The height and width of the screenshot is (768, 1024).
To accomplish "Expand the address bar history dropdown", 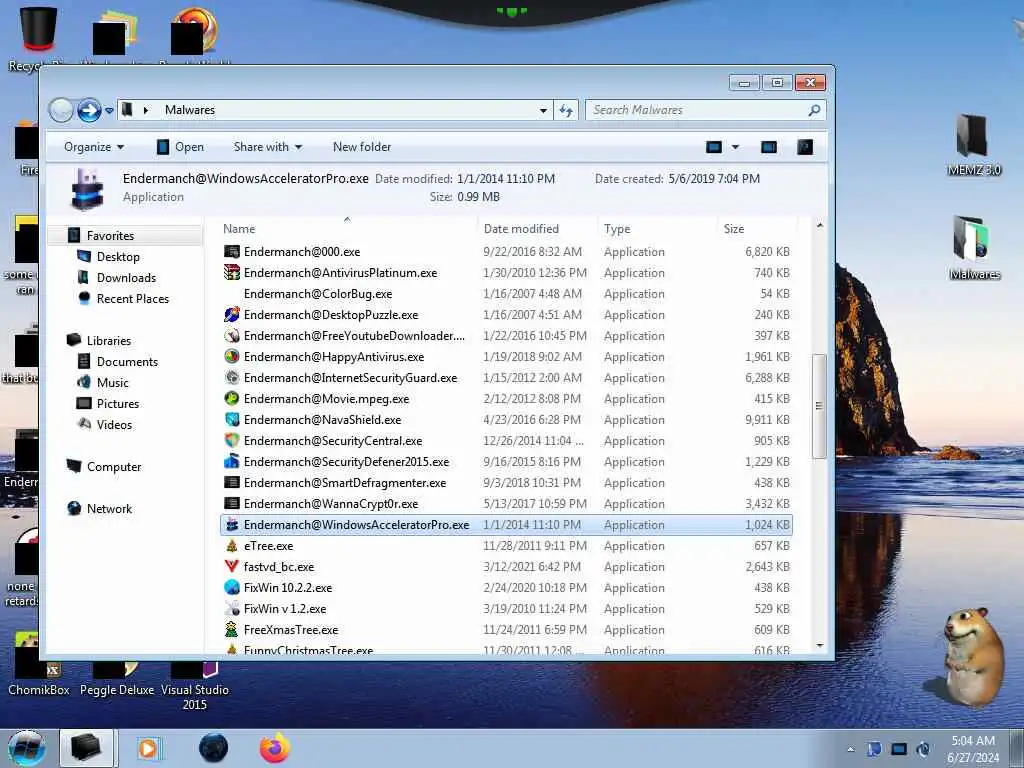I will coord(543,110).
